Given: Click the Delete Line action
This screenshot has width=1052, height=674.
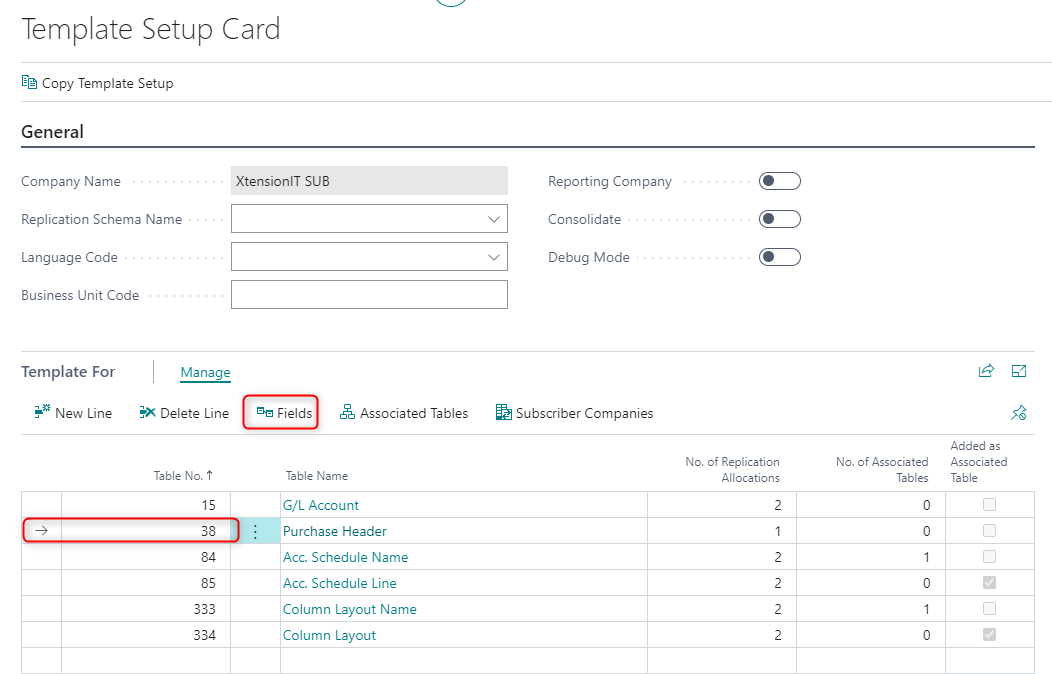Looking at the screenshot, I should click(183, 412).
